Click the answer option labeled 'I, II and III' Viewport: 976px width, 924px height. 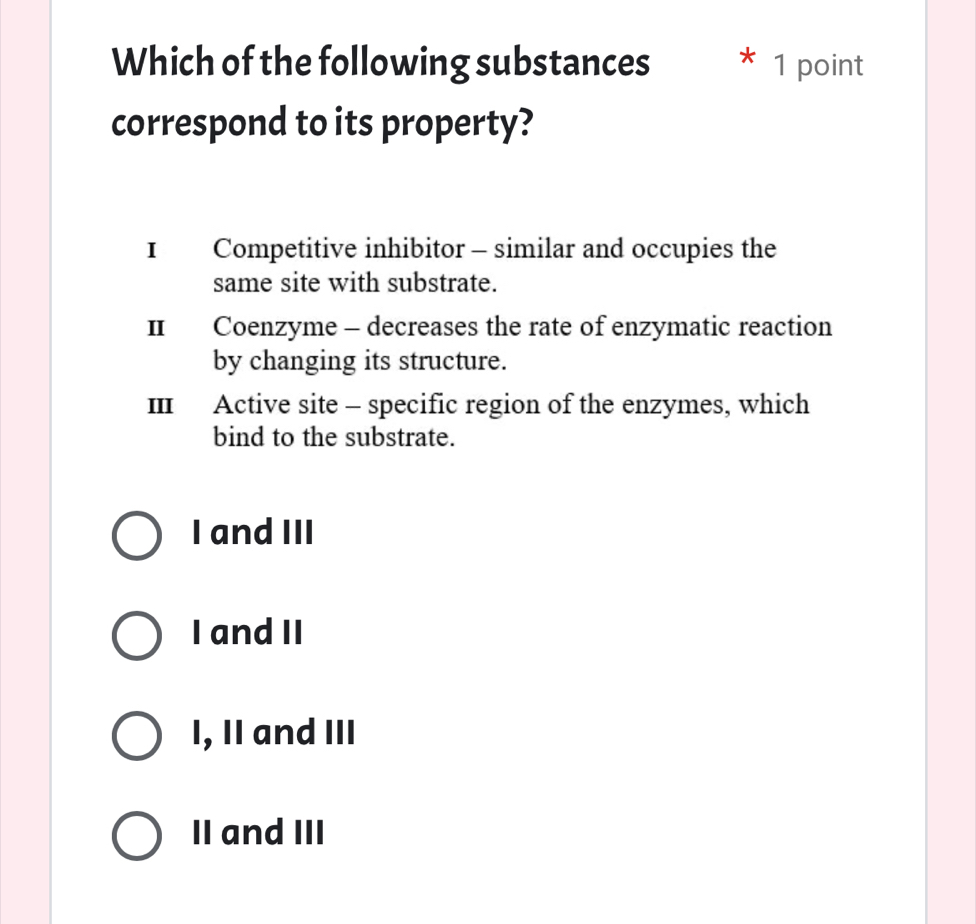coord(272,733)
